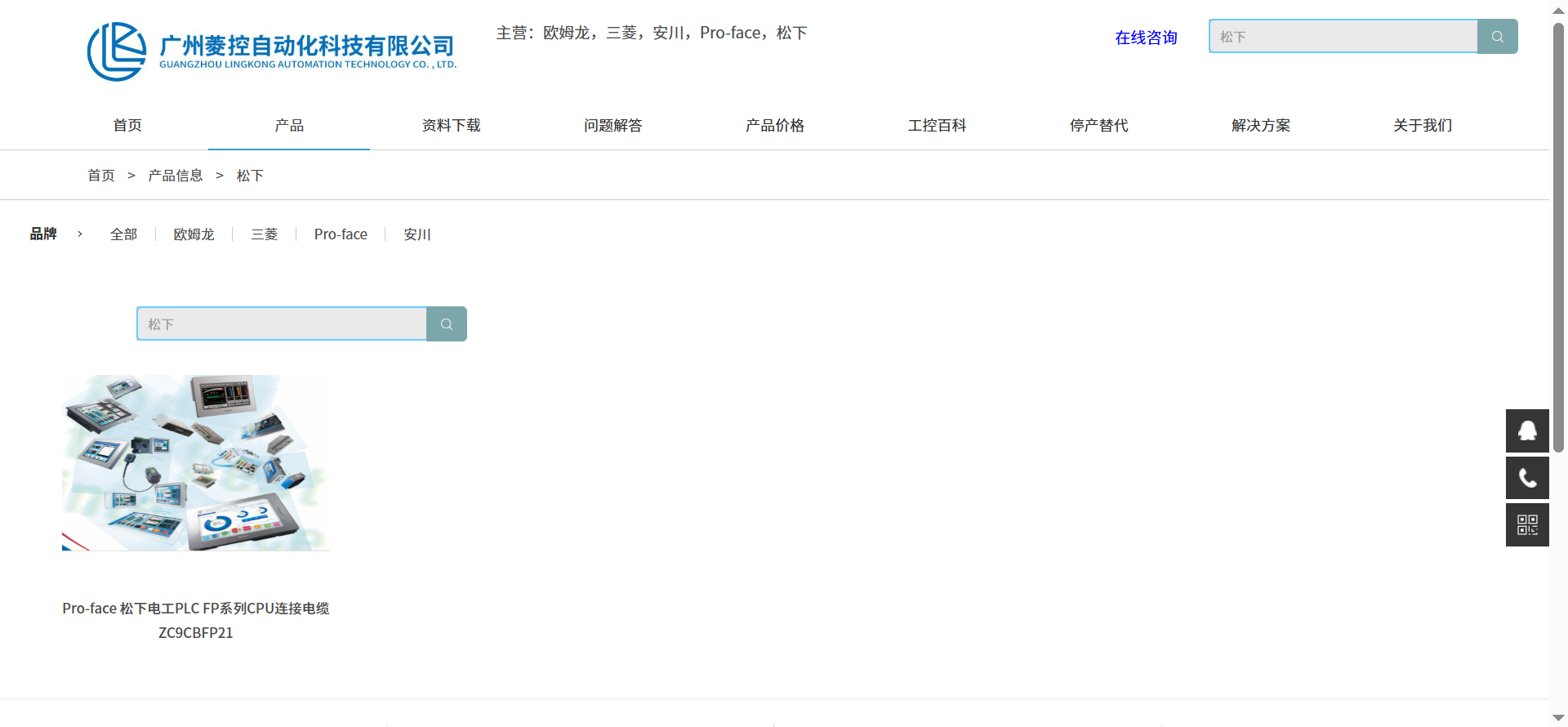1568x727 pixels.
Task: Click the header search magnifier button
Action: [x=1498, y=37]
